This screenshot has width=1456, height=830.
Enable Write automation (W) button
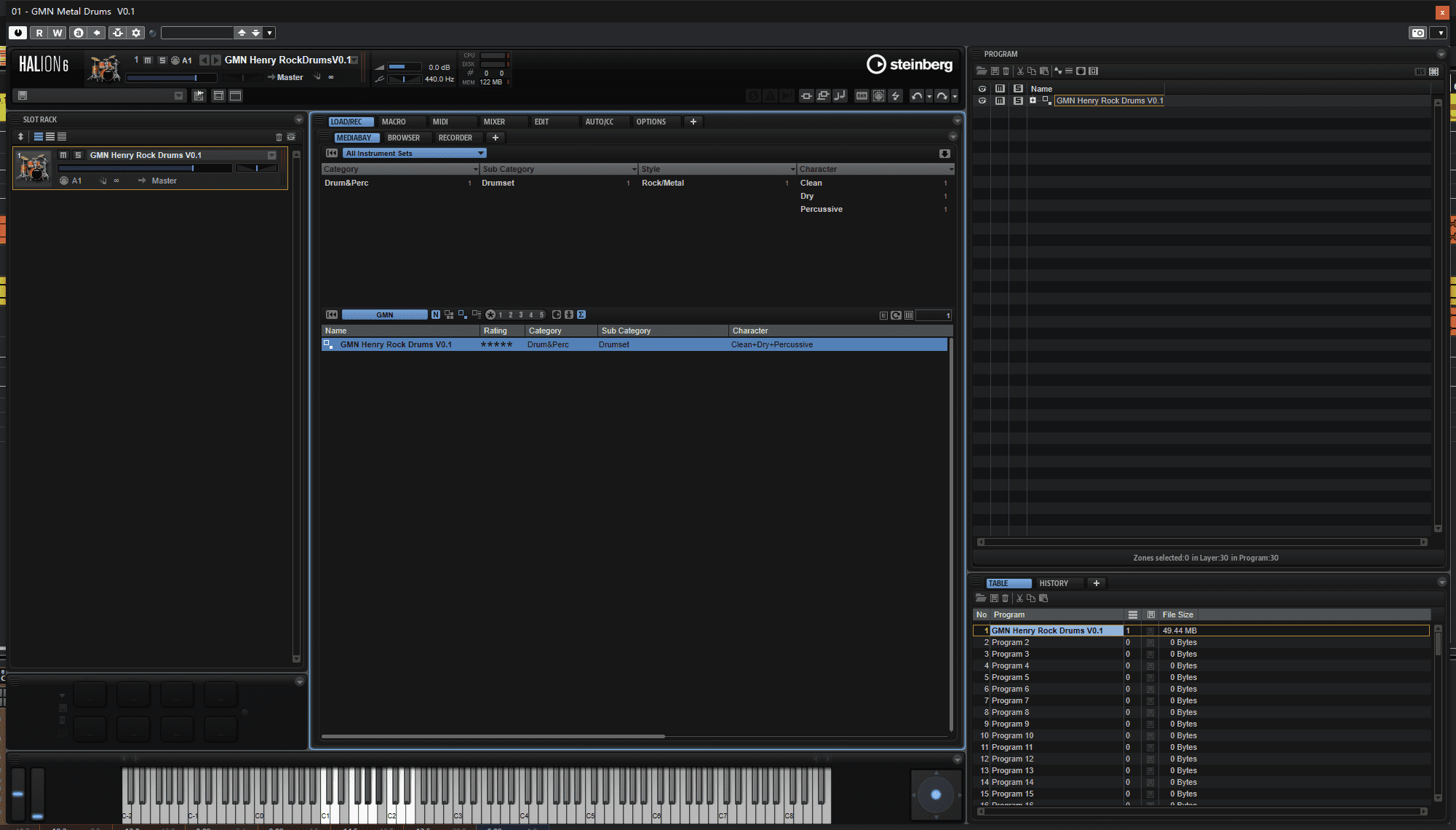(x=57, y=33)
